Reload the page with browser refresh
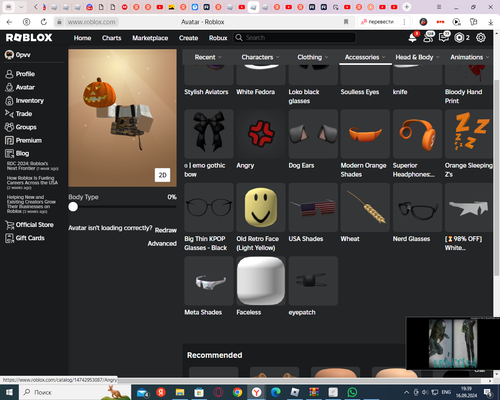The width and height of the screenshot is (500, 400). (44, 22)
